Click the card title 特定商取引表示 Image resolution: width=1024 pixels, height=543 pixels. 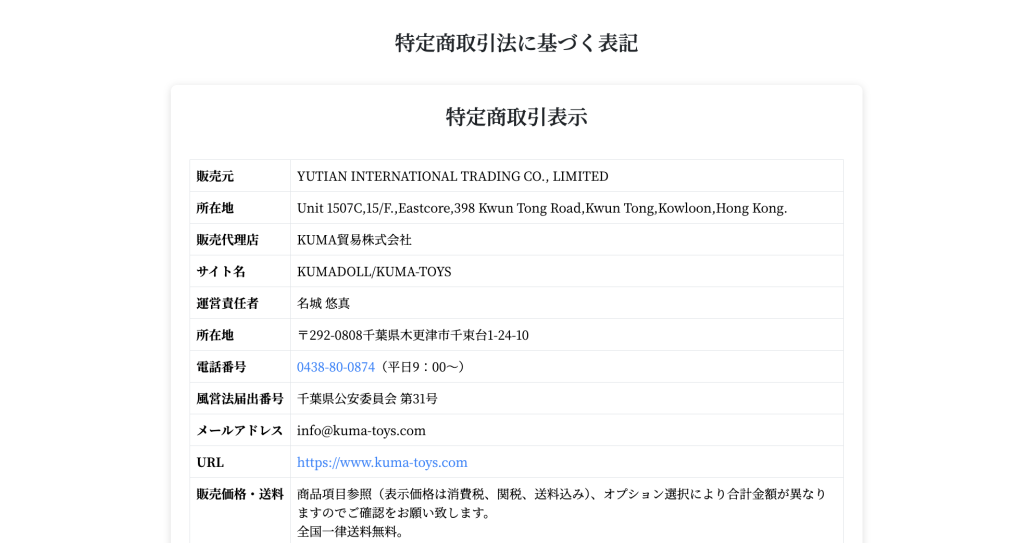(516, 117)
